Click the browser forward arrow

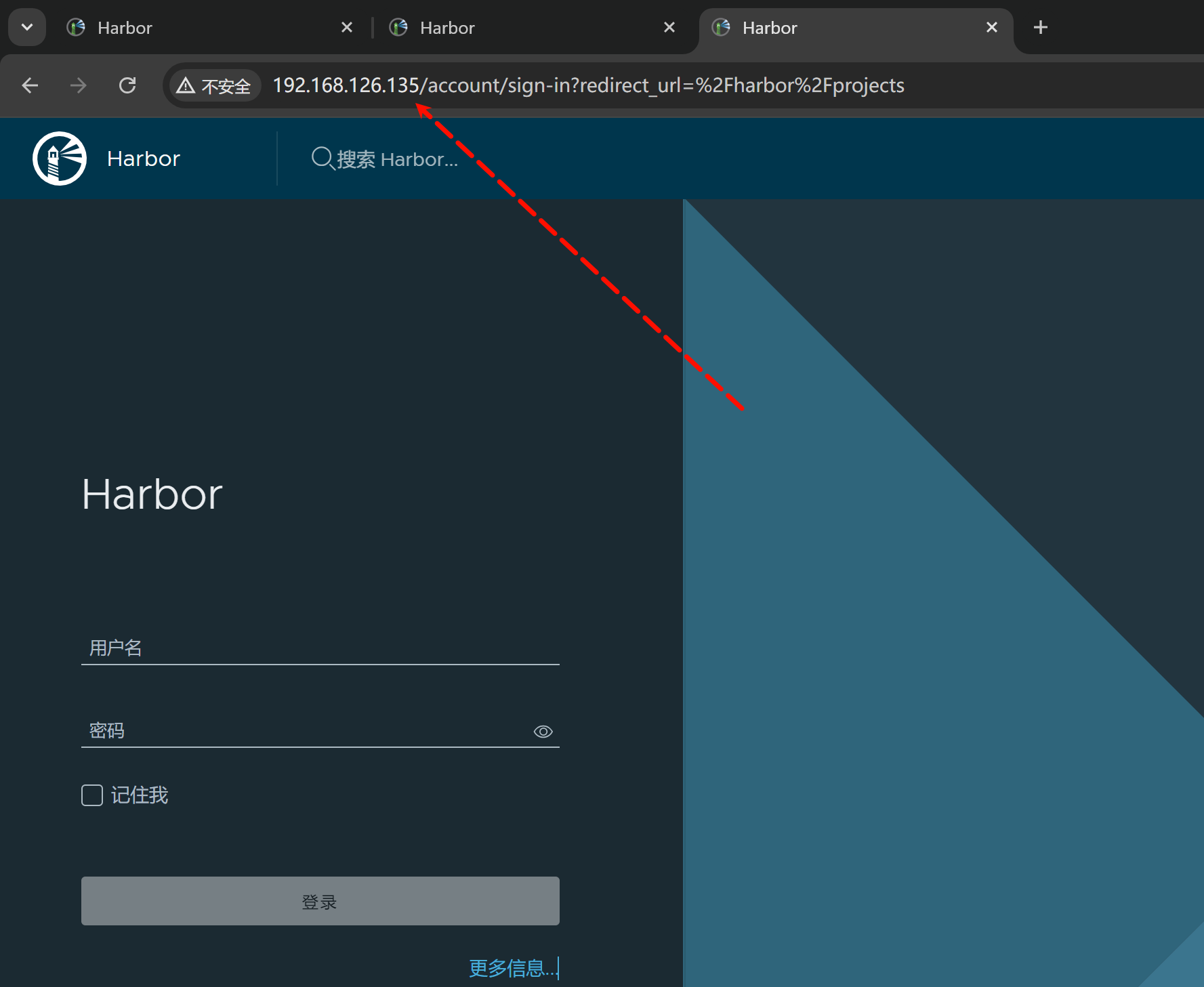click(79, 85)
